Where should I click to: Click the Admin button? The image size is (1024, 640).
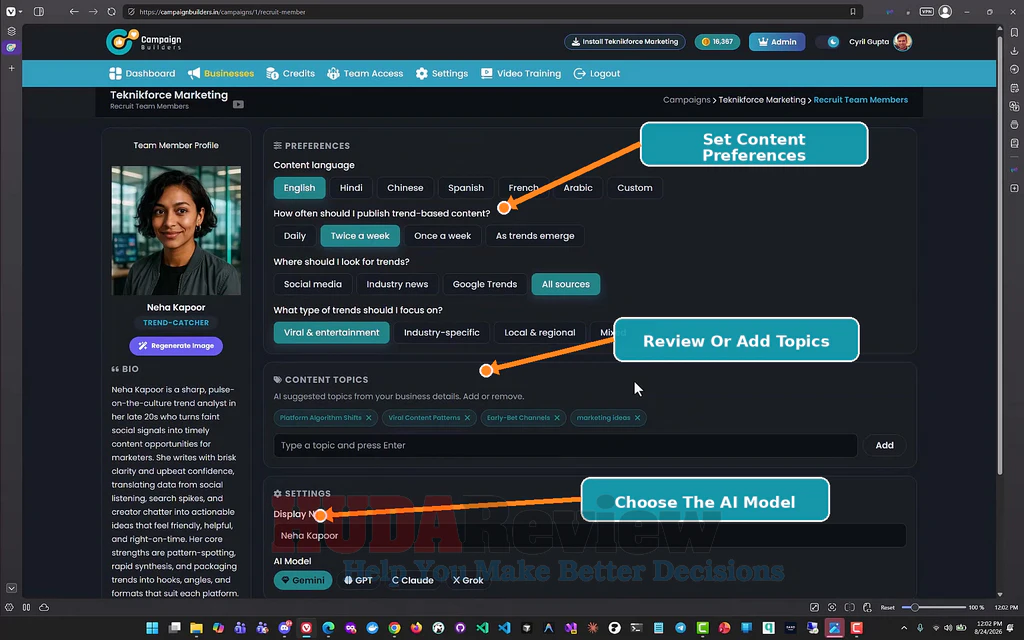(777, 42)
